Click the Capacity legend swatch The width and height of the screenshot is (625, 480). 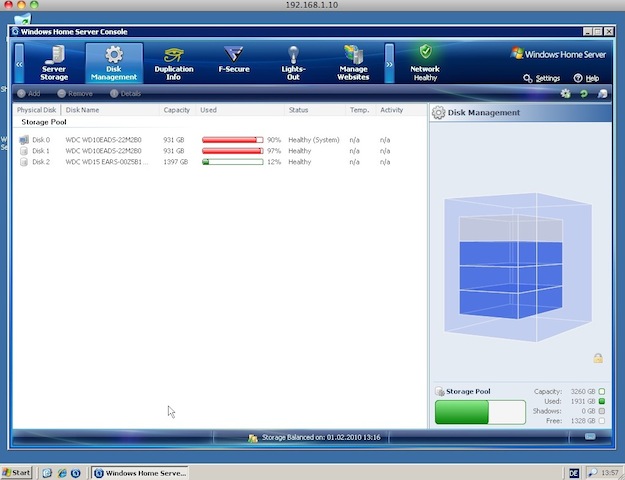(x=602, y=391)
